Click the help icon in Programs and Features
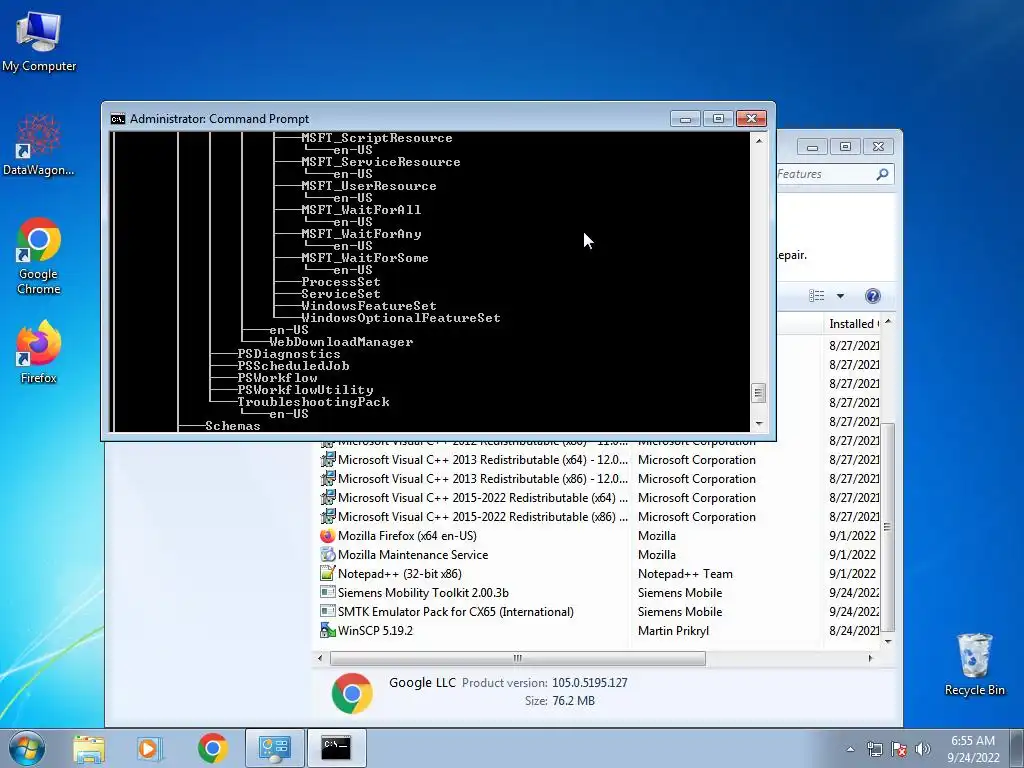This screenshot has width=1024, height=768. (x=872, y=296)
